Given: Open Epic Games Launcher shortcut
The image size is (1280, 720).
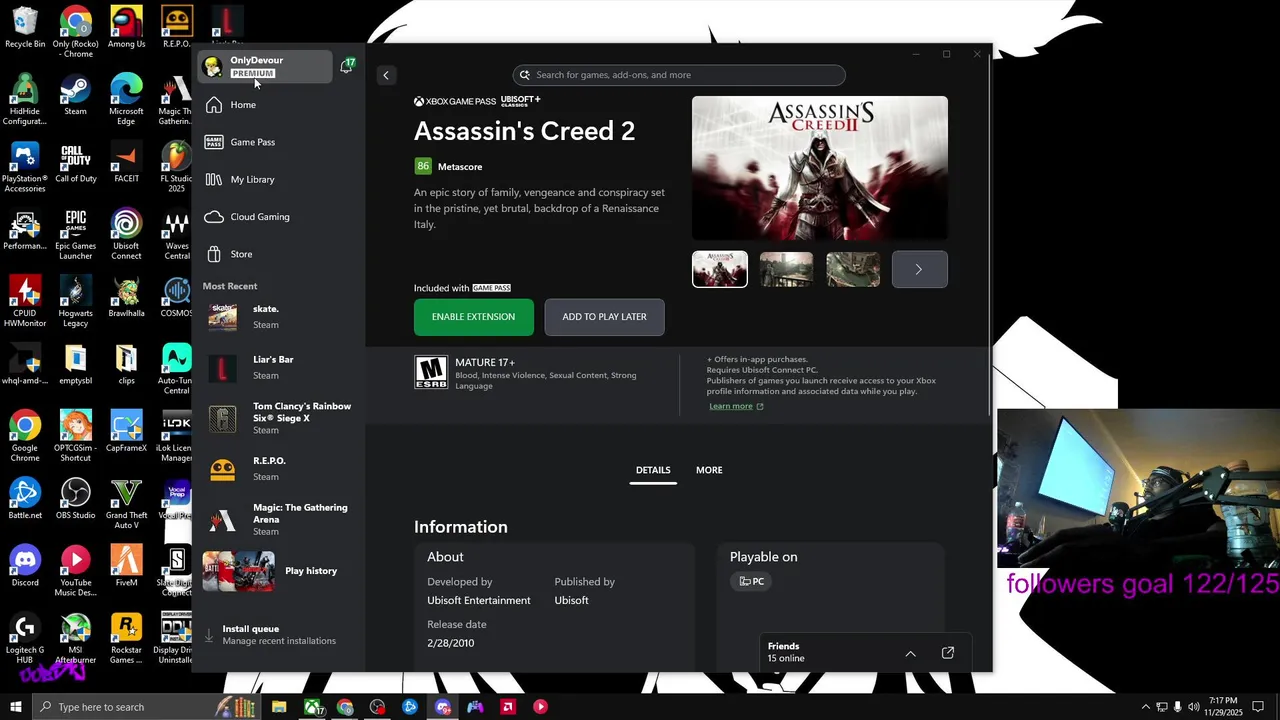Looking at the screenshot, I should click(75, 235).
